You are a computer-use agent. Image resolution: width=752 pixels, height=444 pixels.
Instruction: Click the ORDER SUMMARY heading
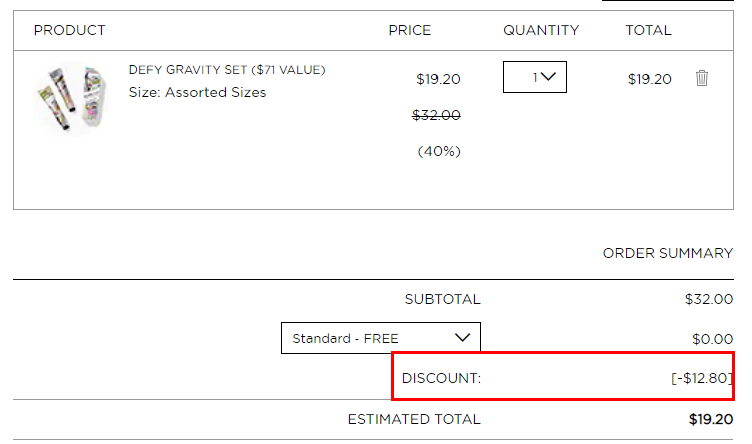click(x=668, y=253)
